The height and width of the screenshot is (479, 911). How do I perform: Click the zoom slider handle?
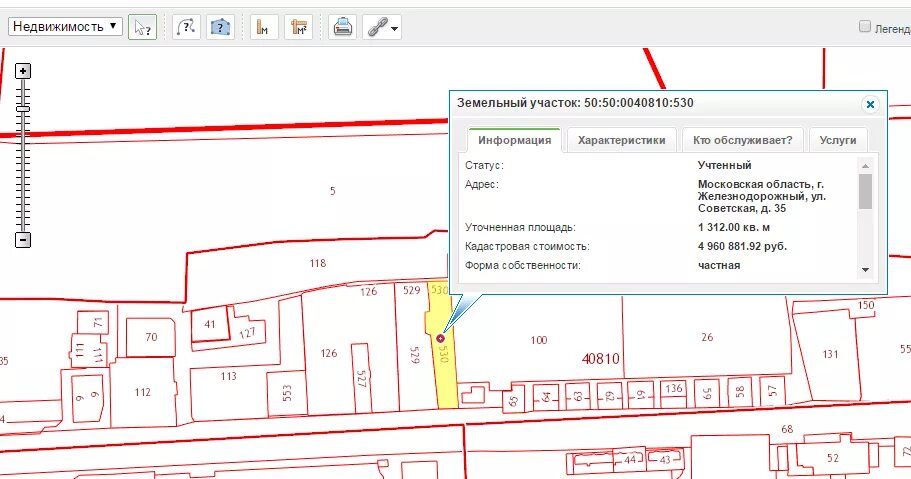tap(23, 109)
